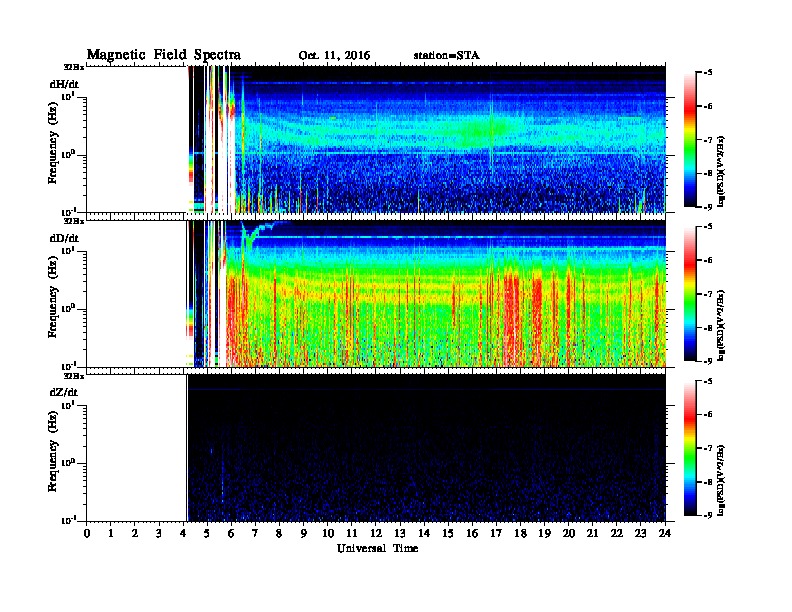Click the hour "9" tick label
This screenshot has height=612, width=792.
point(304,533)
